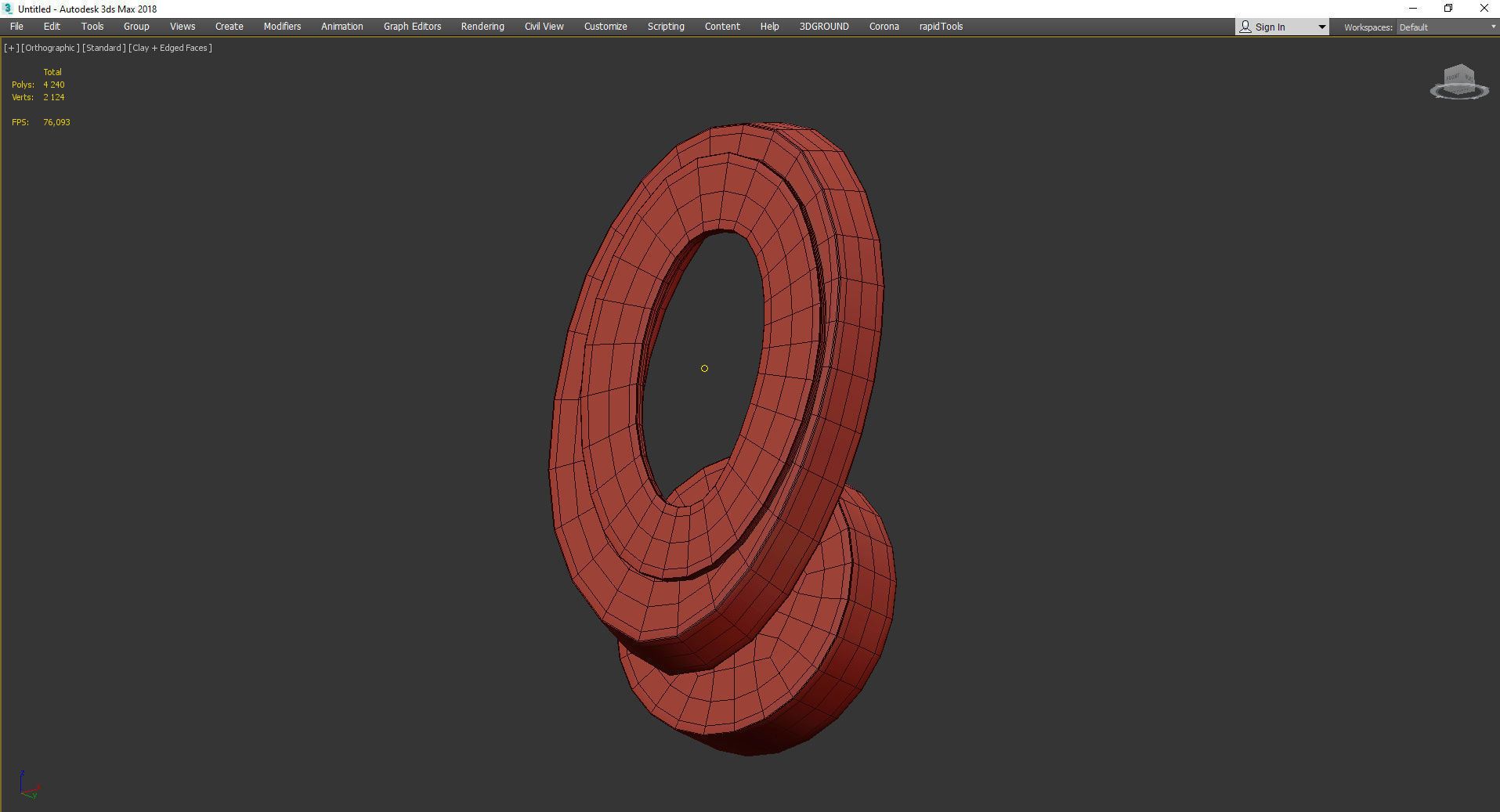Open the rapidTools menu
The image size is (1500, 812).
click(x=941, y=27)
